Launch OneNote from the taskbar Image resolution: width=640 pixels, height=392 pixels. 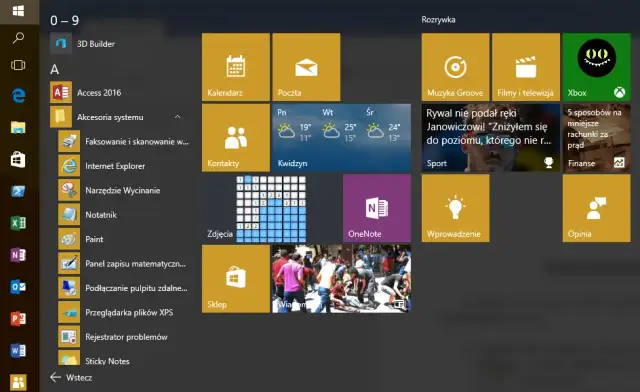[18, 255]
